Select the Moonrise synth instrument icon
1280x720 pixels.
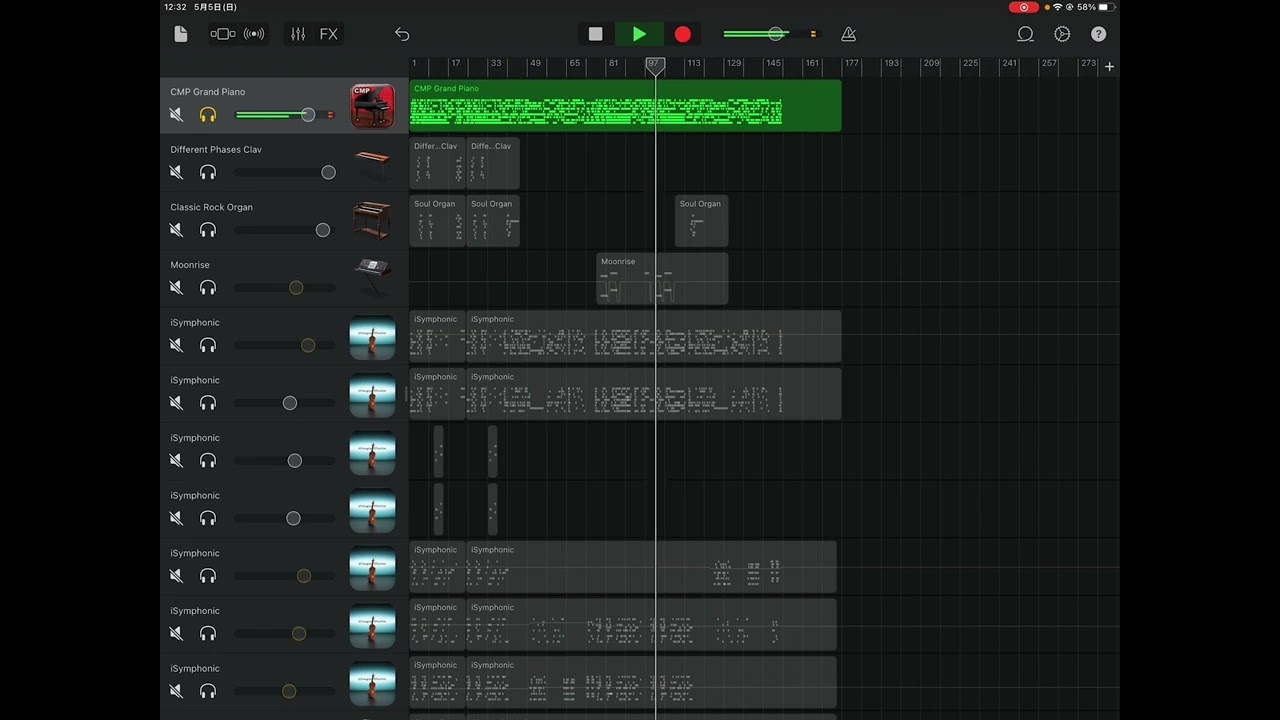click(372, 277)
